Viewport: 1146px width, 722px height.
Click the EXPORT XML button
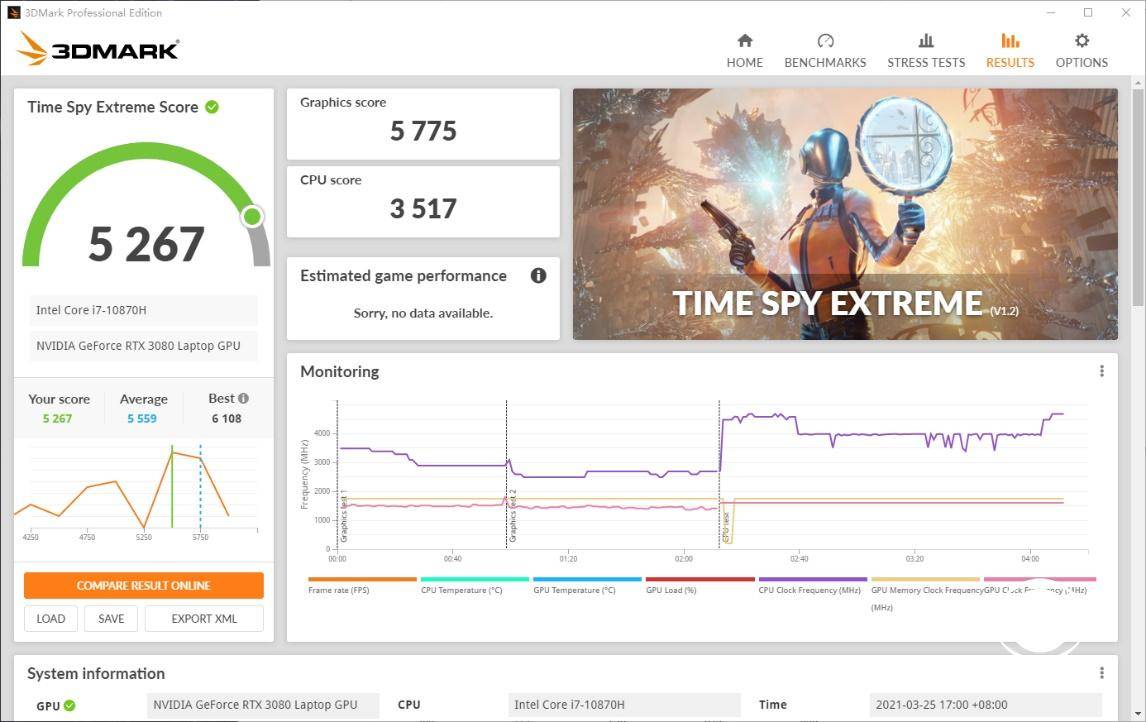204,618
